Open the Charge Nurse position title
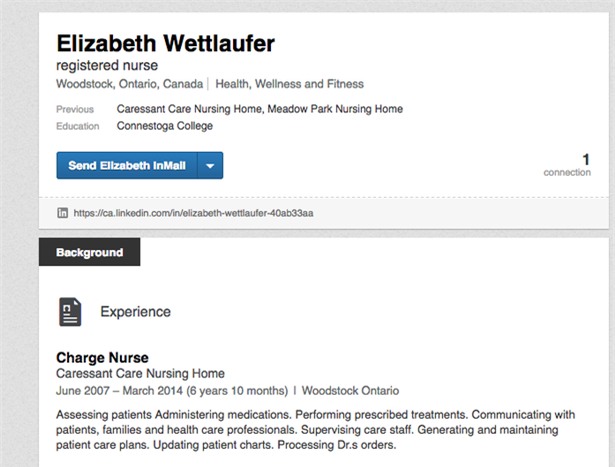615x467 pixels. 102,357
